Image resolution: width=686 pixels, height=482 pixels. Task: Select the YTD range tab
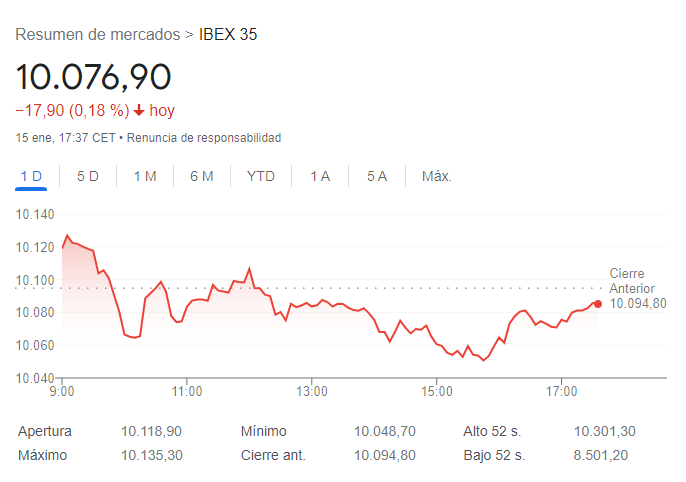point(261,176)
